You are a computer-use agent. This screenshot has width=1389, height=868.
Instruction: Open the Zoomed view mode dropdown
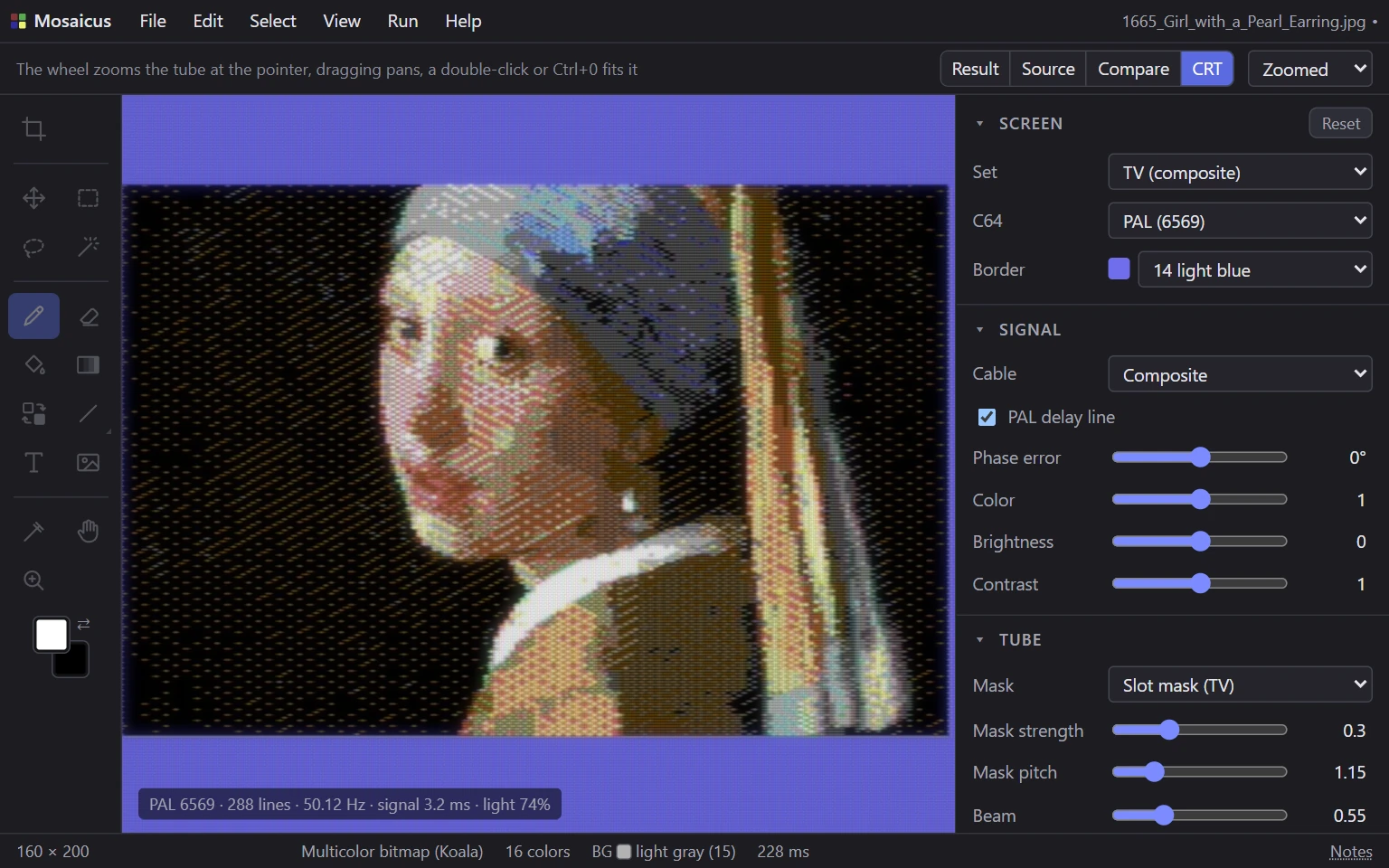coord(1309,69)
